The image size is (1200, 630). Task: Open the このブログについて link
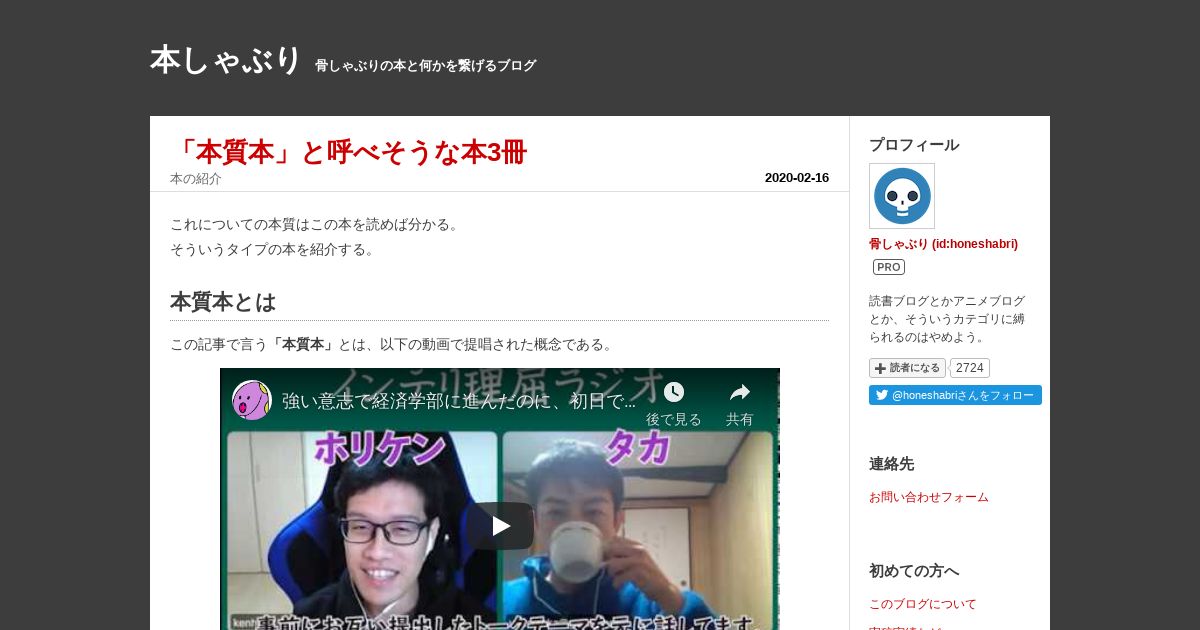tap(923, 604)
